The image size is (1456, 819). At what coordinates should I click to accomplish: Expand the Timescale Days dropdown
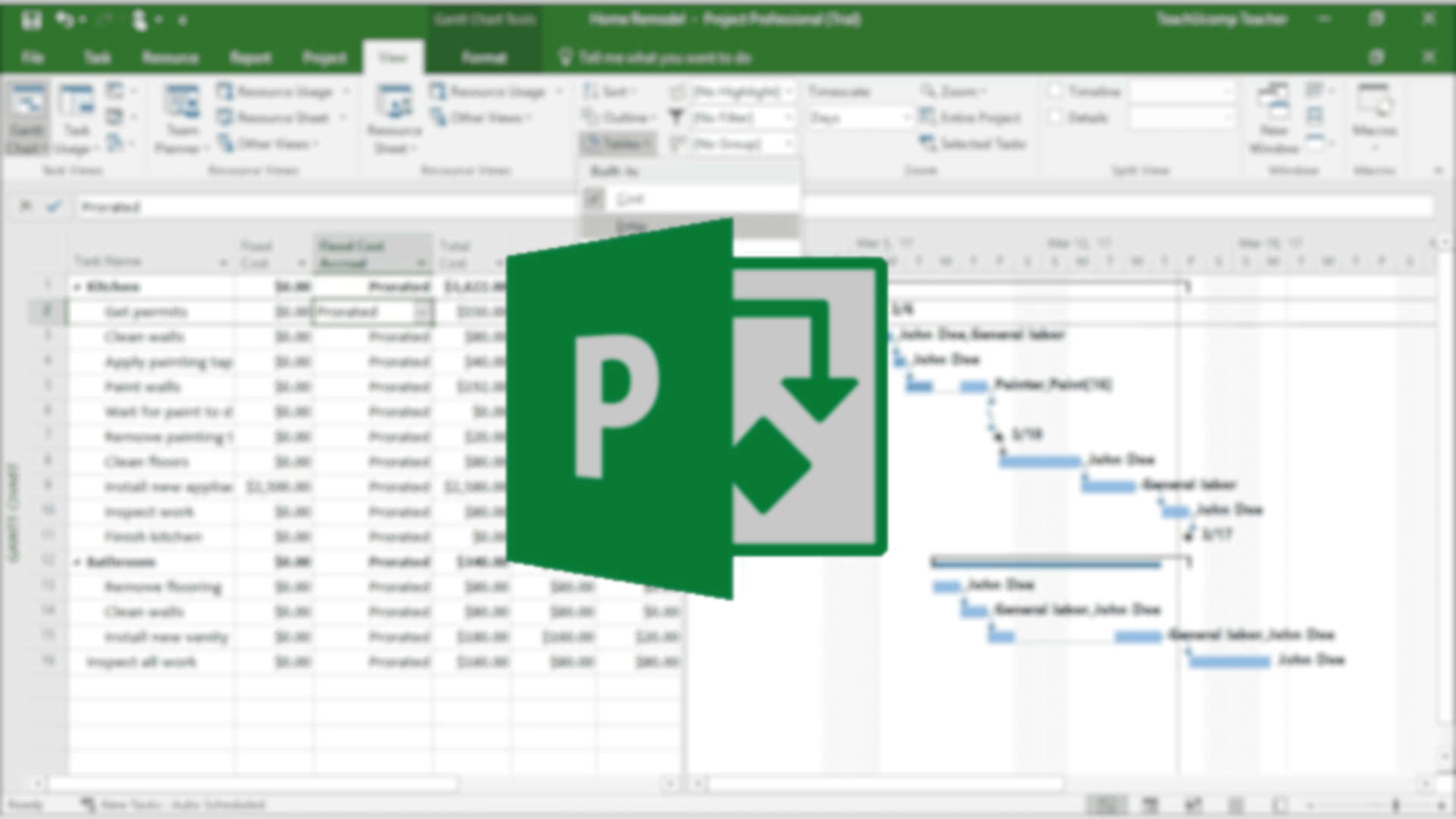905,118
